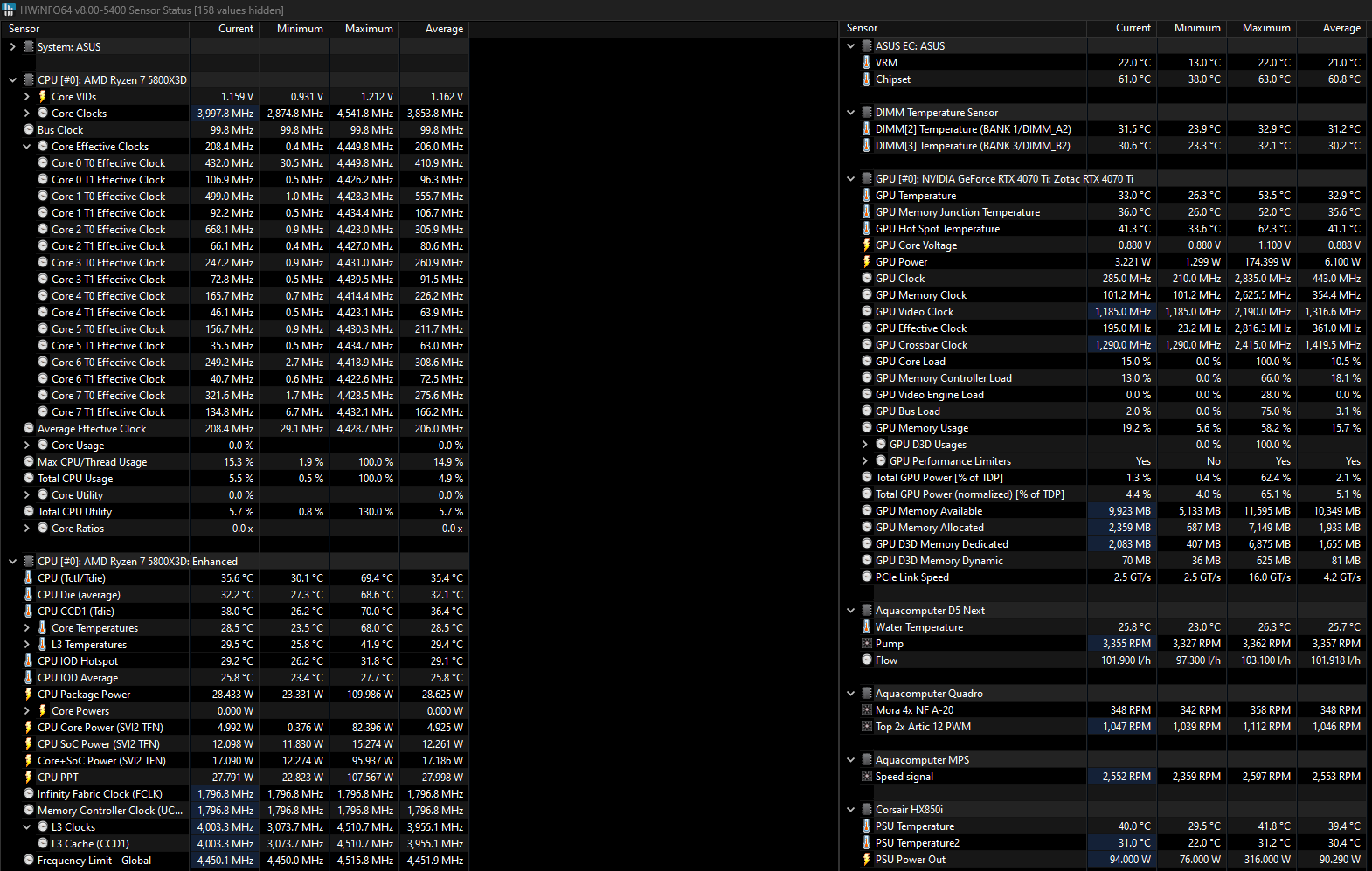Select the GPU Memory Allocated row
The height and width of the screenshot is (871, 1372).
pyautogui.click(x=1102, y=527)
